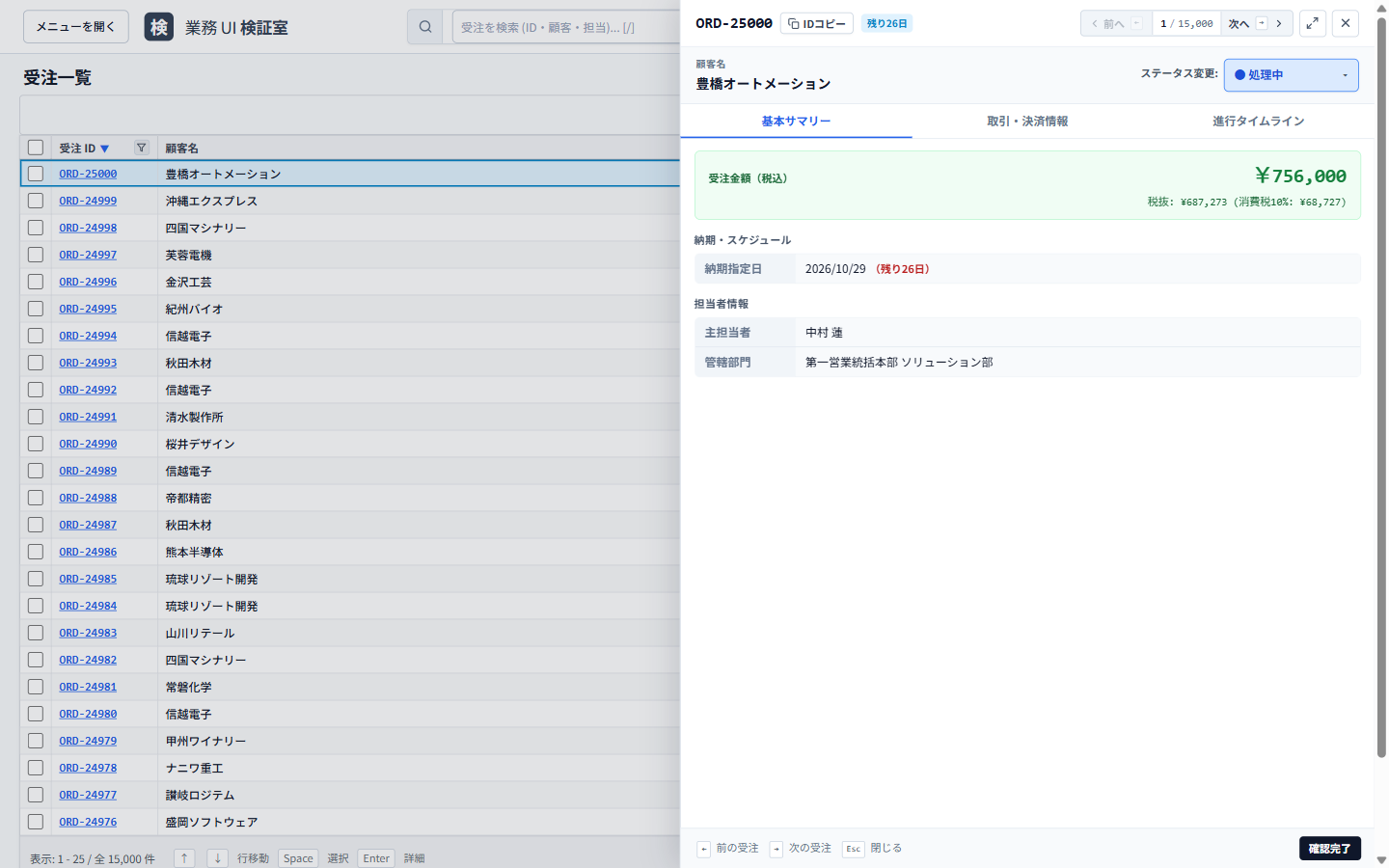Screen dimensions: 1389x868
Task: Click the Esc key hint icon
Action: pos(854,849)
